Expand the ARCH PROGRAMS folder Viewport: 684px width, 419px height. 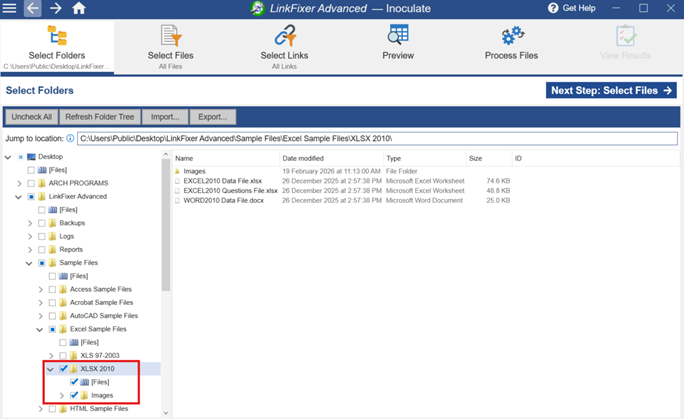19,184
